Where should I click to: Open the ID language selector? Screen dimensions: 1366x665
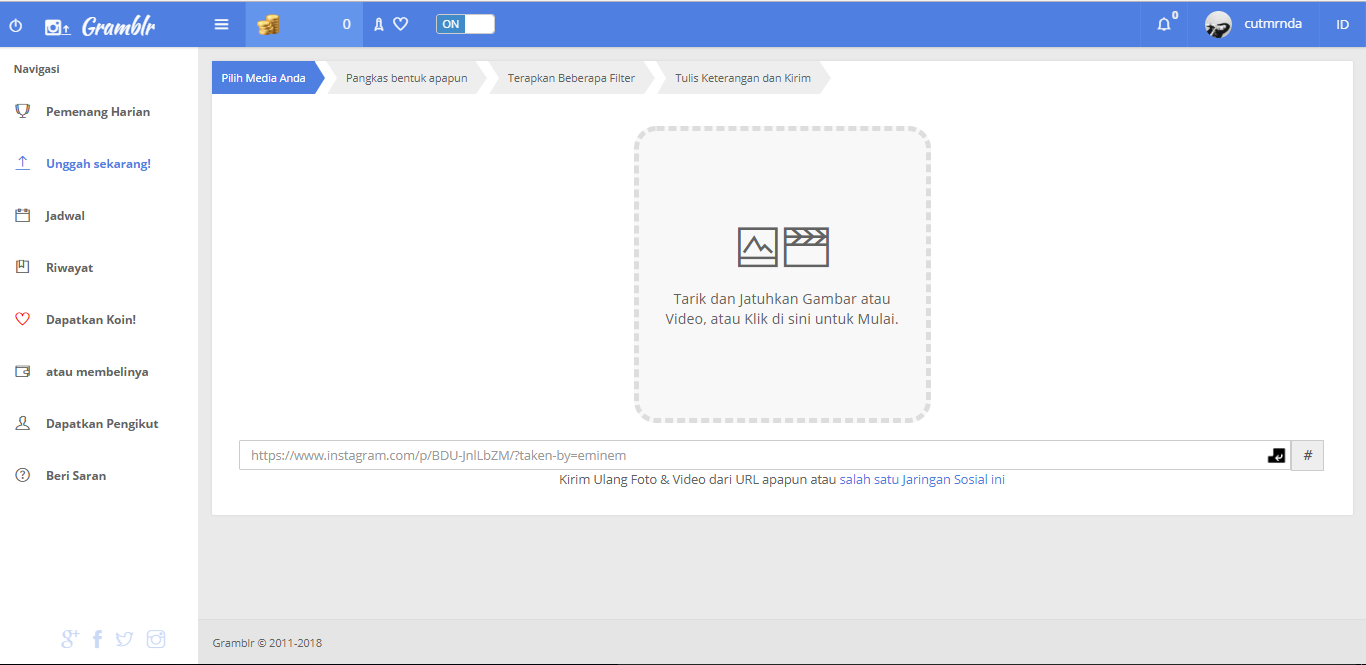1342,25
